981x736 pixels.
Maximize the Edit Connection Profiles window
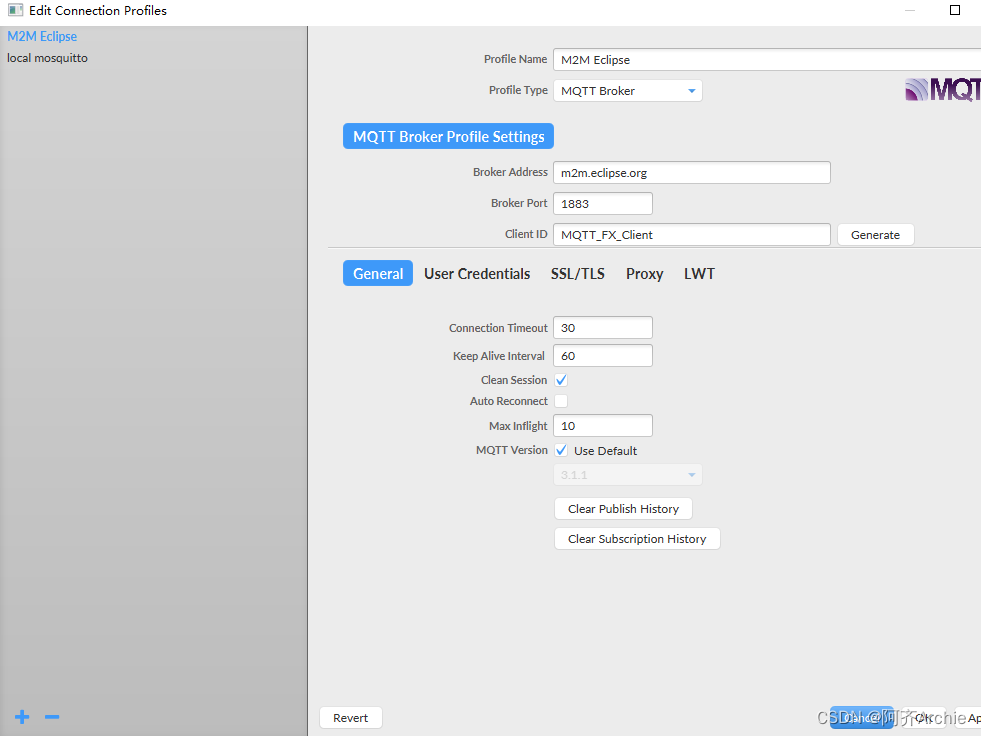pyautogui.click(x=955, y=10)
